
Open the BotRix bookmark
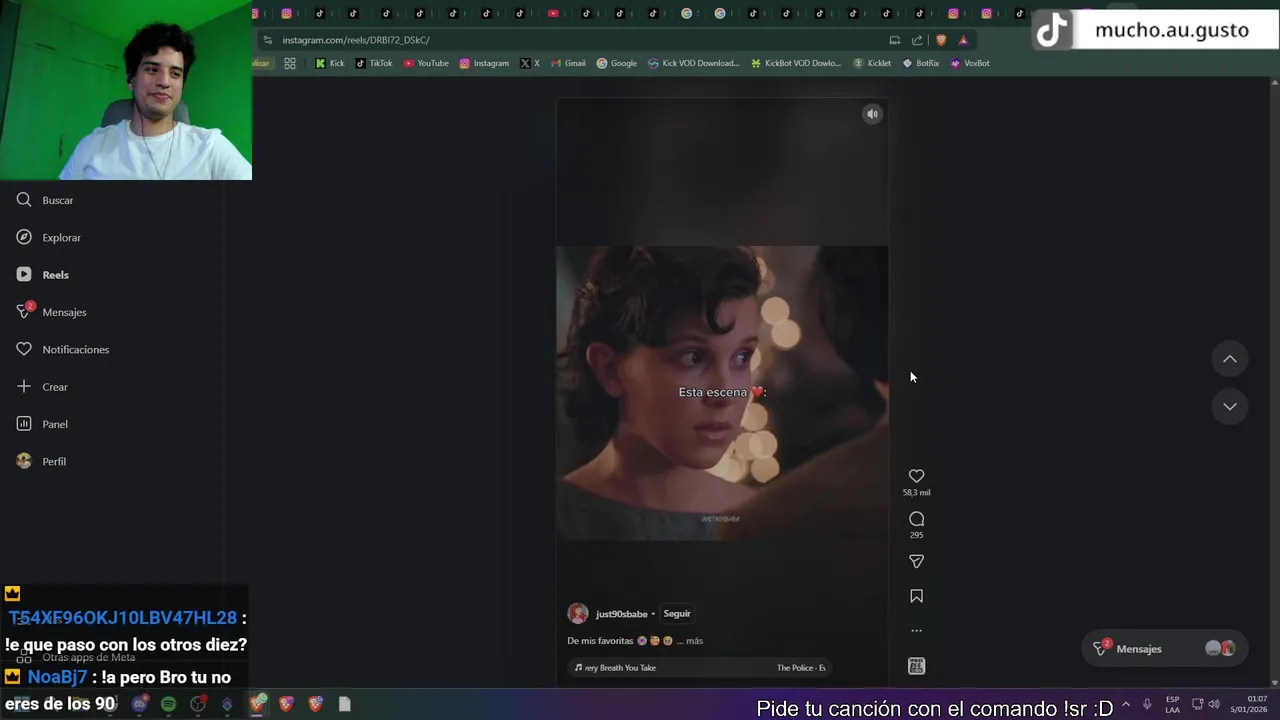921,63
